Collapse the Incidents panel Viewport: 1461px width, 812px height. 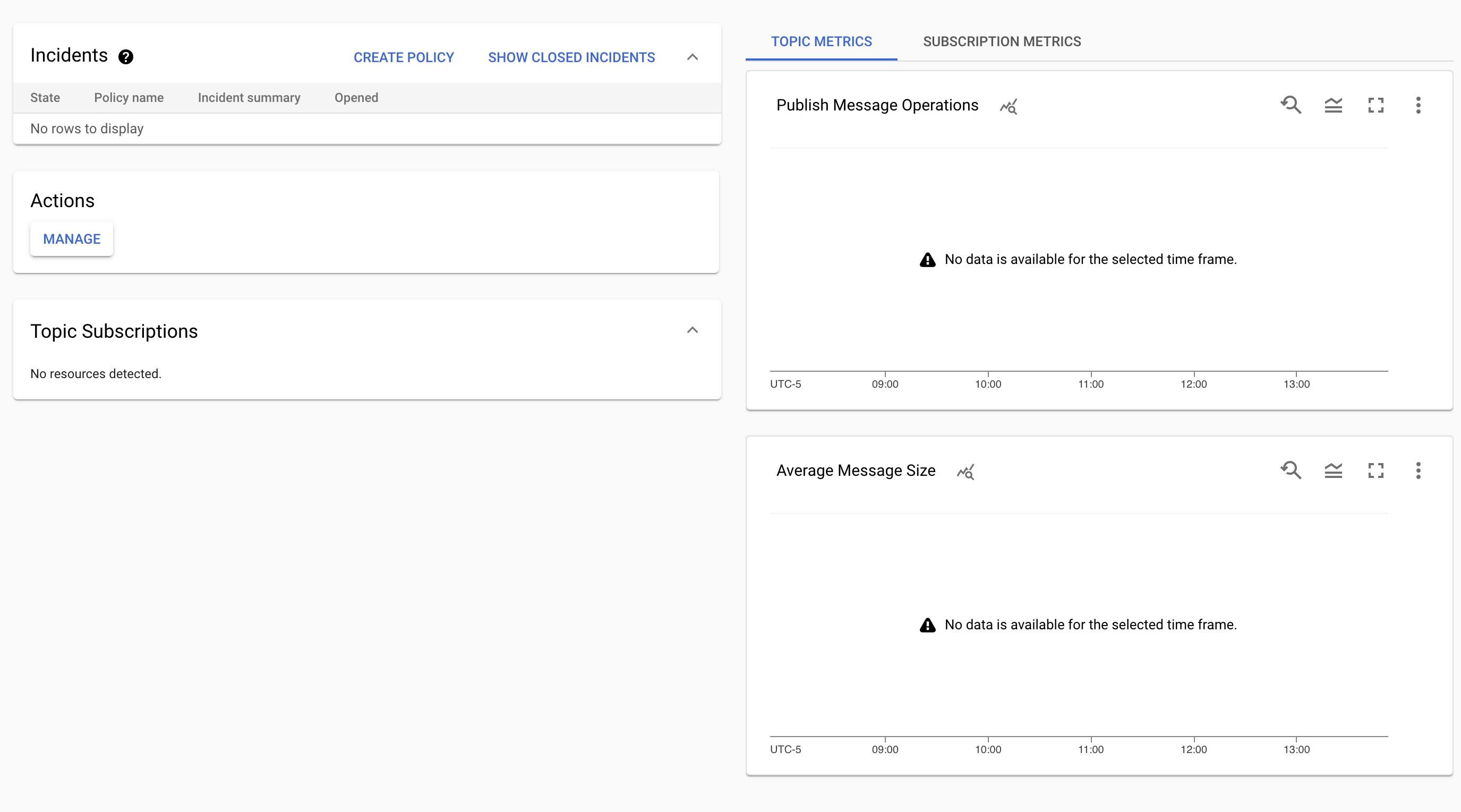click(x=692, y=57)
